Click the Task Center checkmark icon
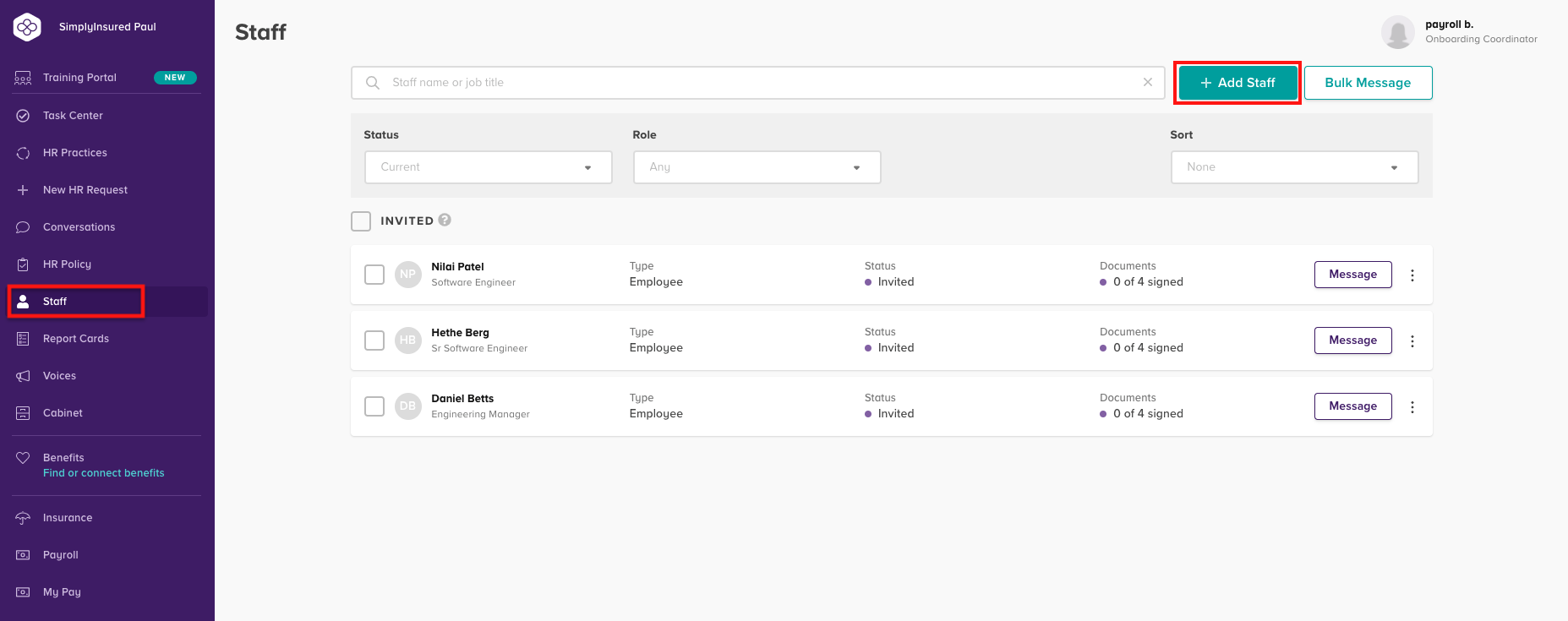Image resolution: width=1568 pixels, height=621 pixels. (23, 116)
